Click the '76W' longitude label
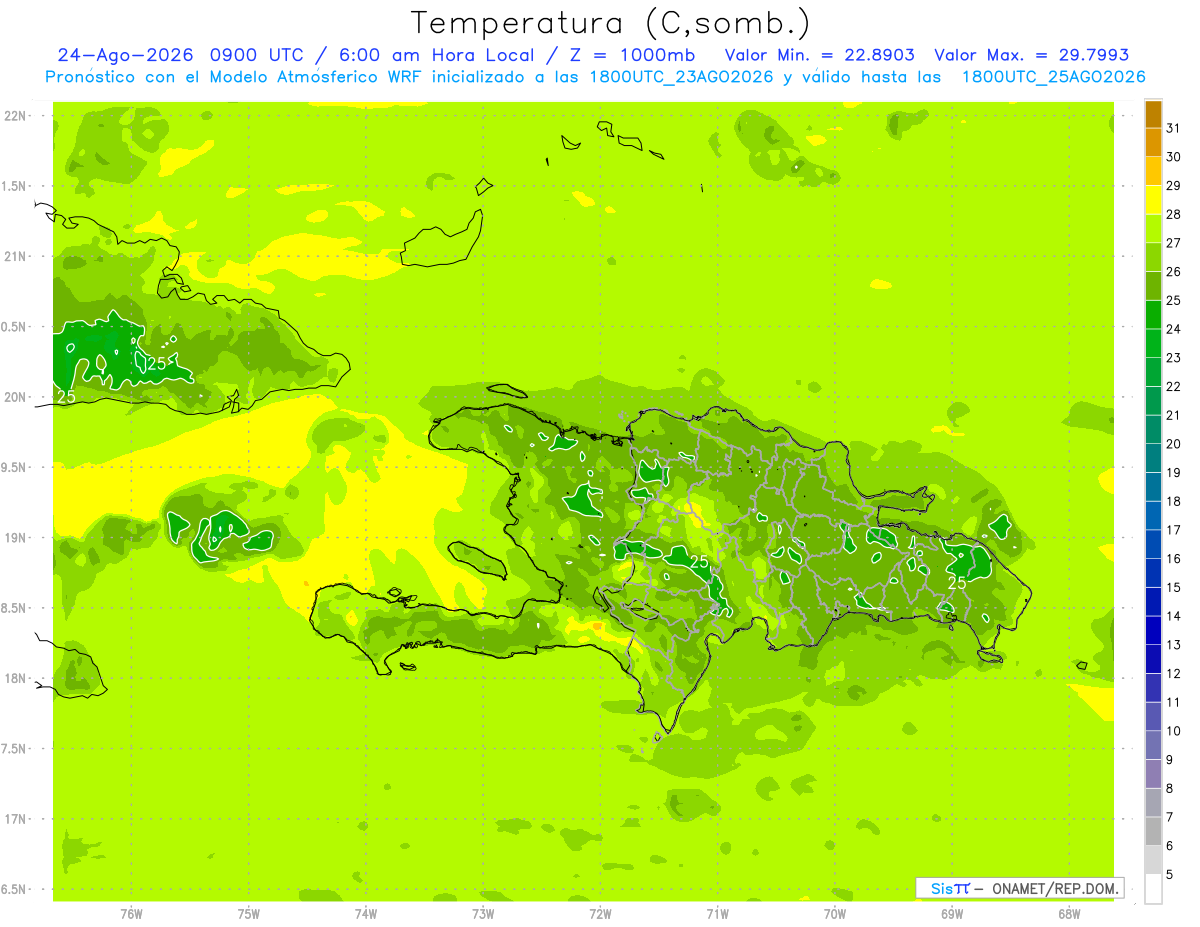 [x=131, y=914]
